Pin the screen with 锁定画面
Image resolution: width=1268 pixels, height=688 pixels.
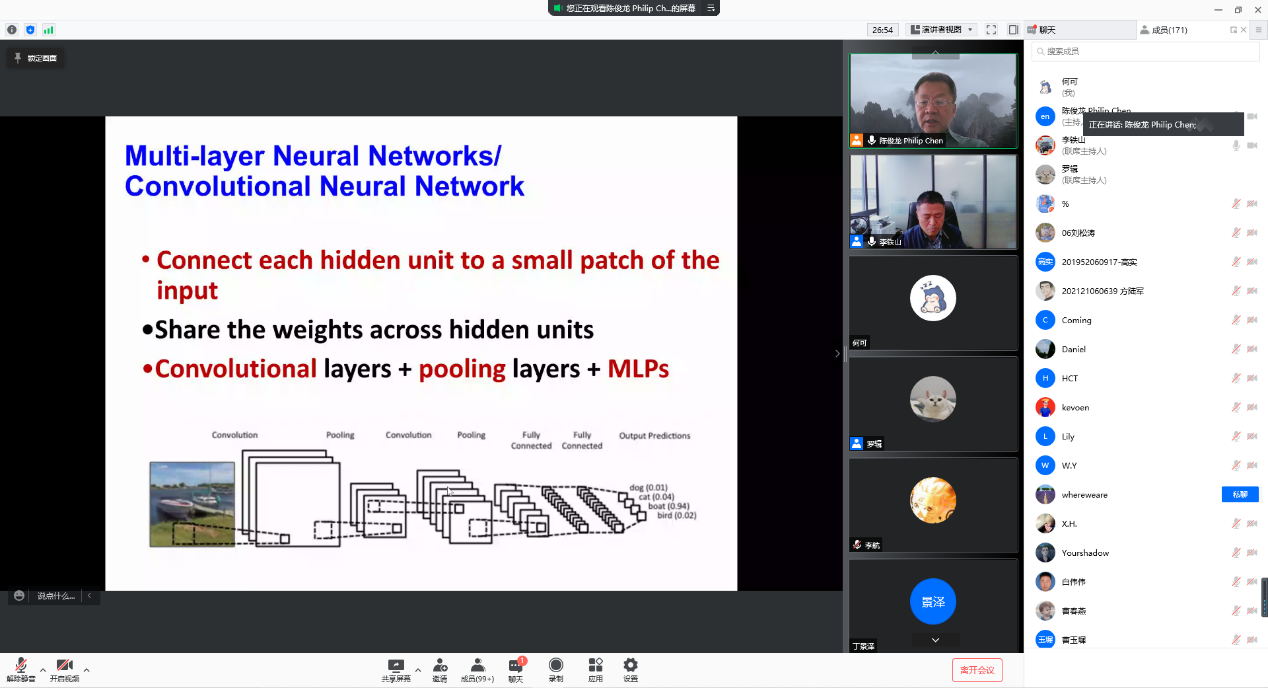35,58
